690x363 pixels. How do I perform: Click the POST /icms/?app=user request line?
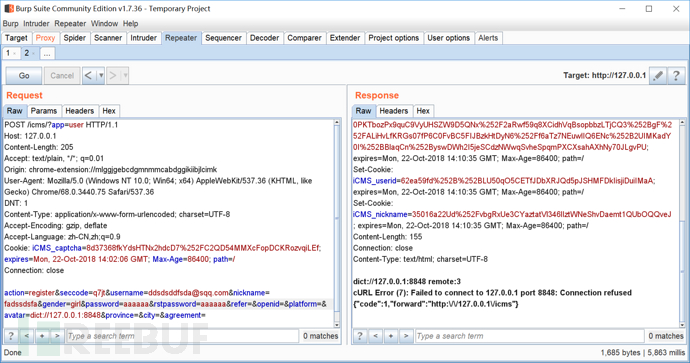coord(61,125)
